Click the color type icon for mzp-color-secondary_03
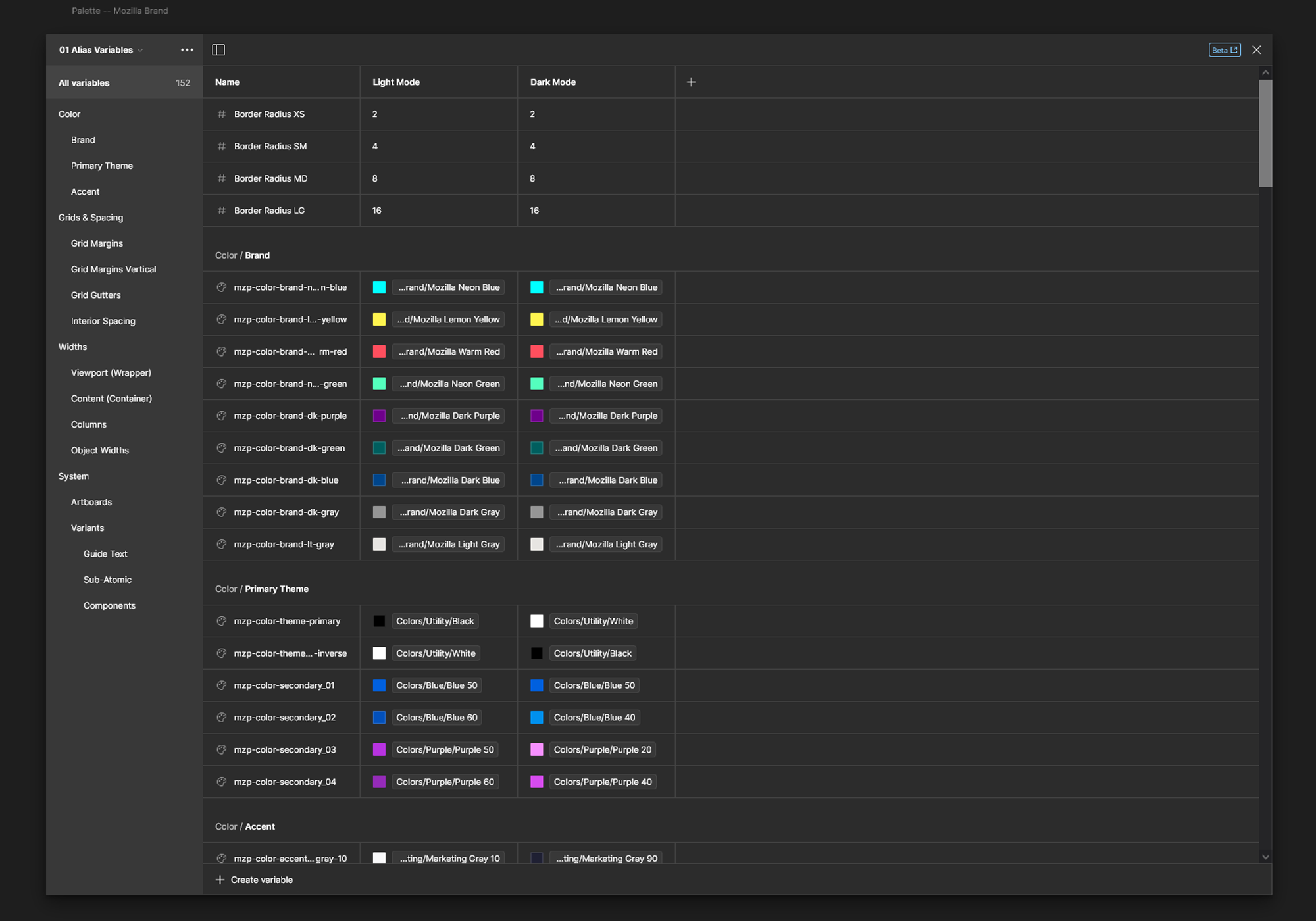 (x=222, y=750)
